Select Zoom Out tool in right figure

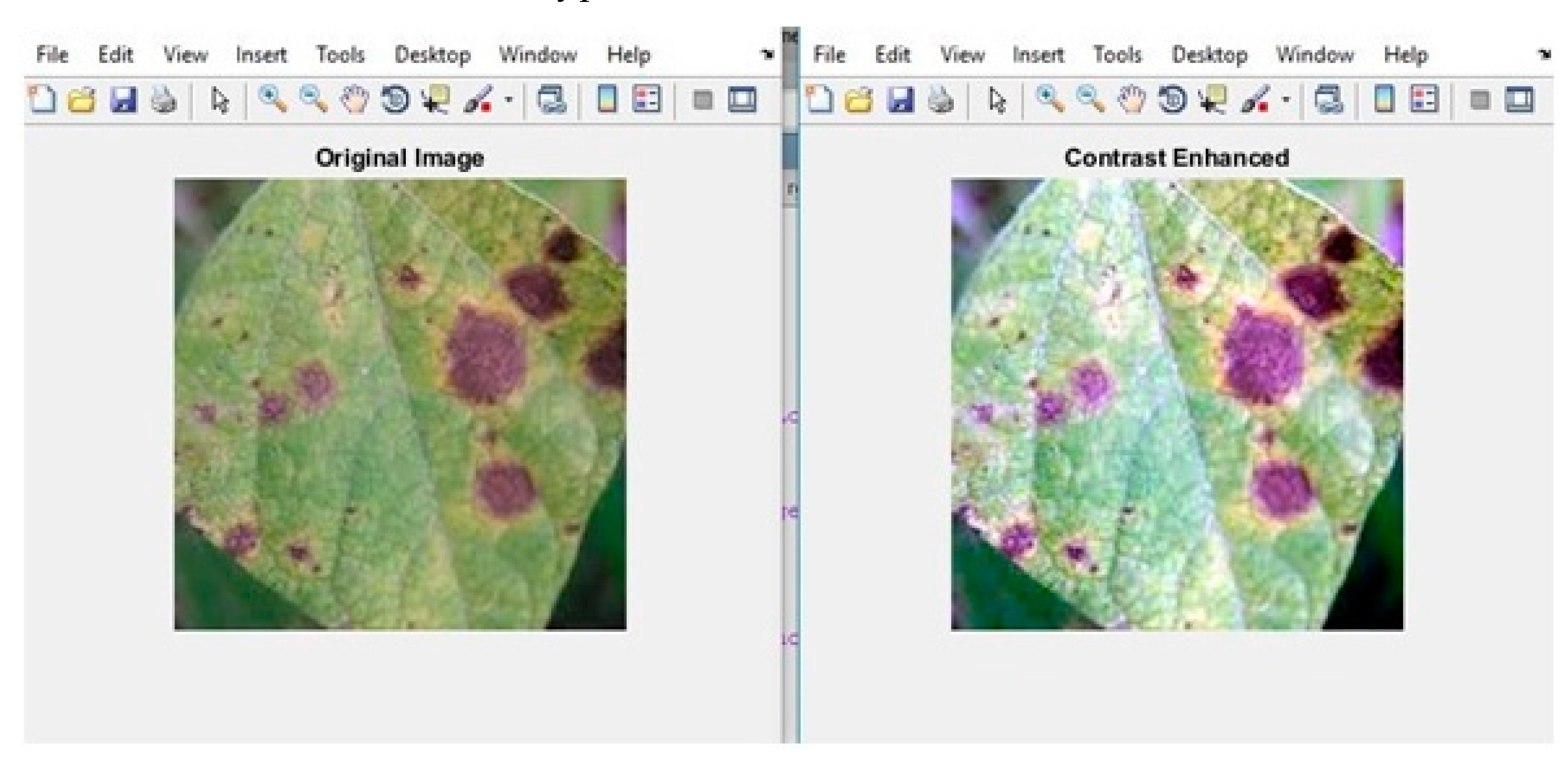pos(1090,99)
